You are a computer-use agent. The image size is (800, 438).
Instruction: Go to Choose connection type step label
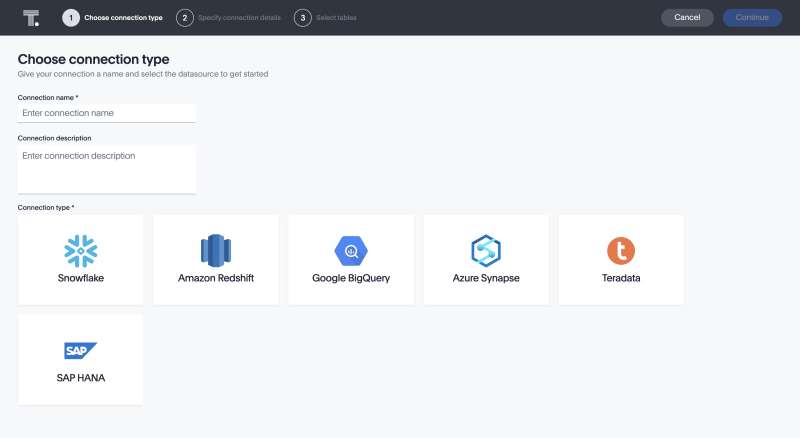(123, 18)
